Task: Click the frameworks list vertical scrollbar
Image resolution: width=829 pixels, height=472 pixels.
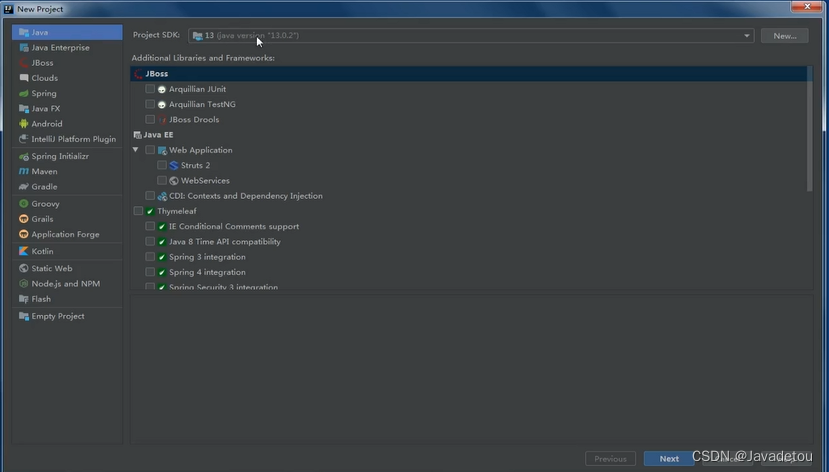Action: pyautogui.click(x=809, y=128)
